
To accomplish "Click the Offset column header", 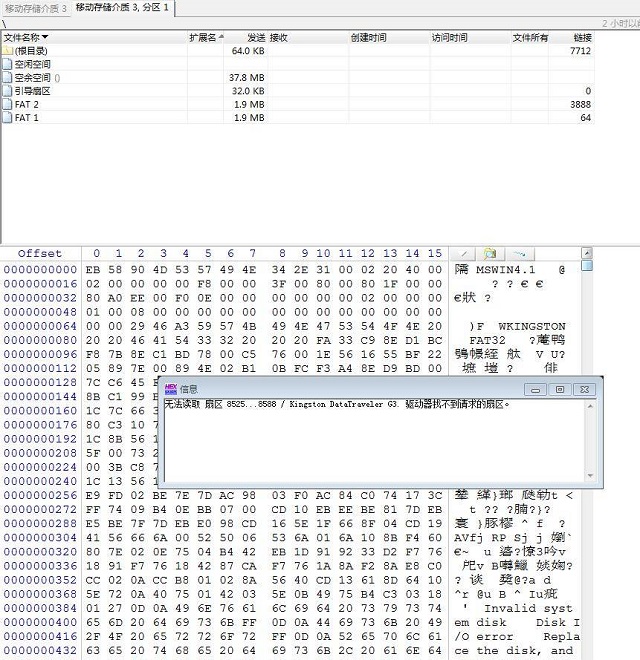I will (40, 253).
